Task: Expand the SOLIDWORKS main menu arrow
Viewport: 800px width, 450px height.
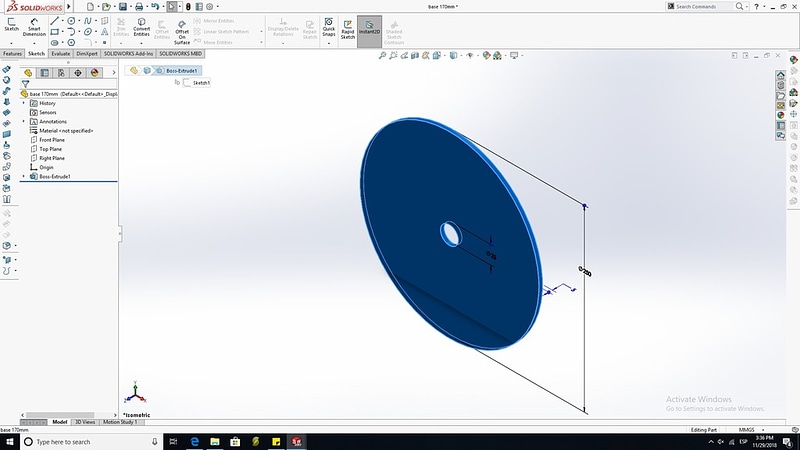Action: (69, 7)
